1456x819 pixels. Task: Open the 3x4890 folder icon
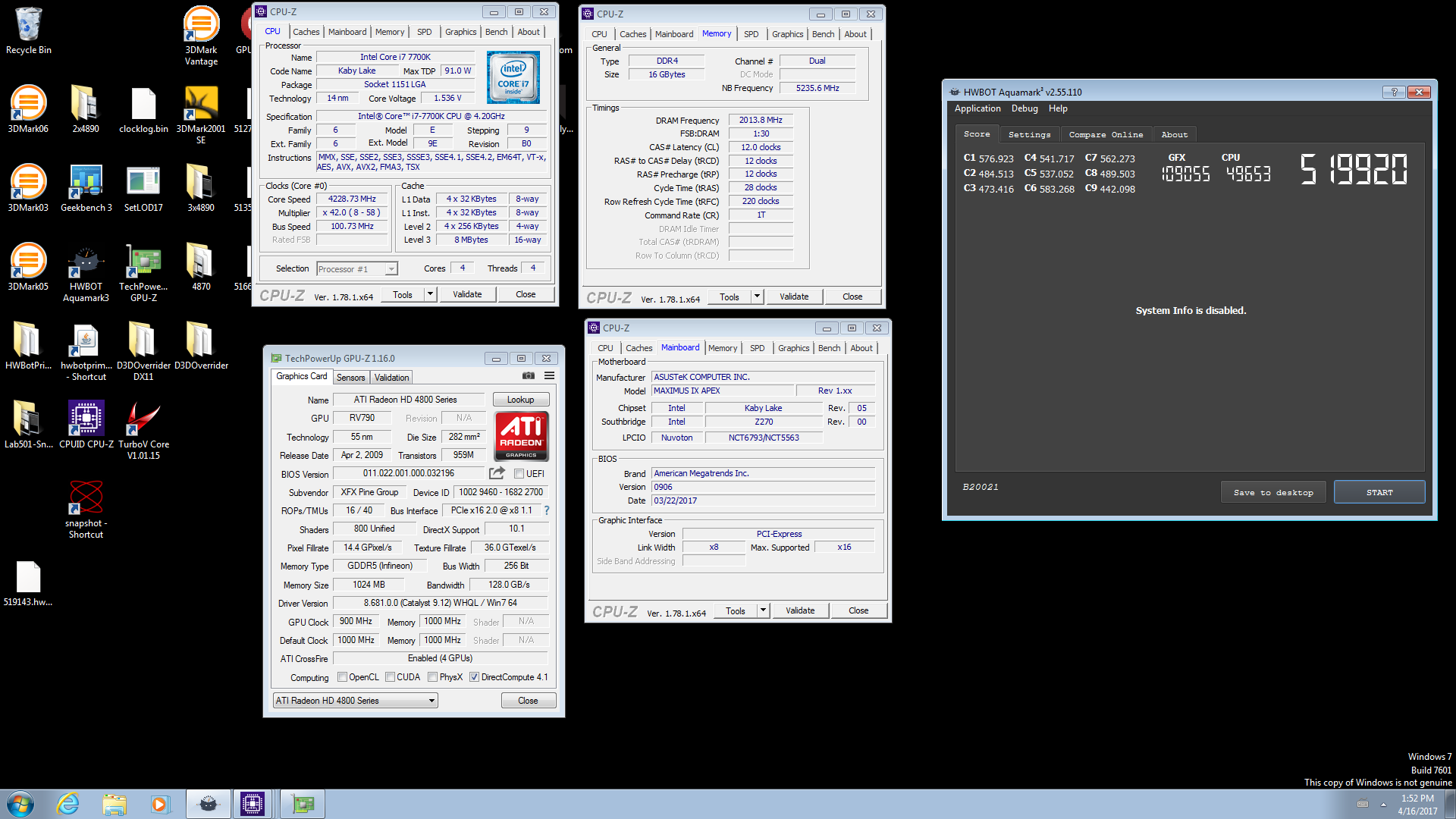[201, 188]
